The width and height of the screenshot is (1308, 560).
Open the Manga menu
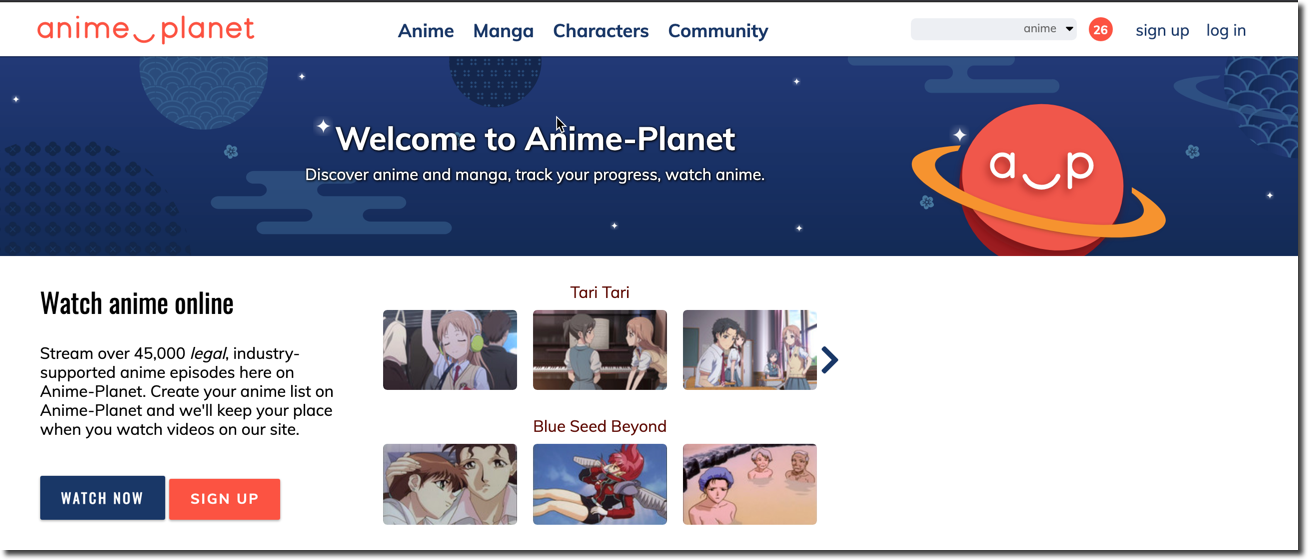503,31
